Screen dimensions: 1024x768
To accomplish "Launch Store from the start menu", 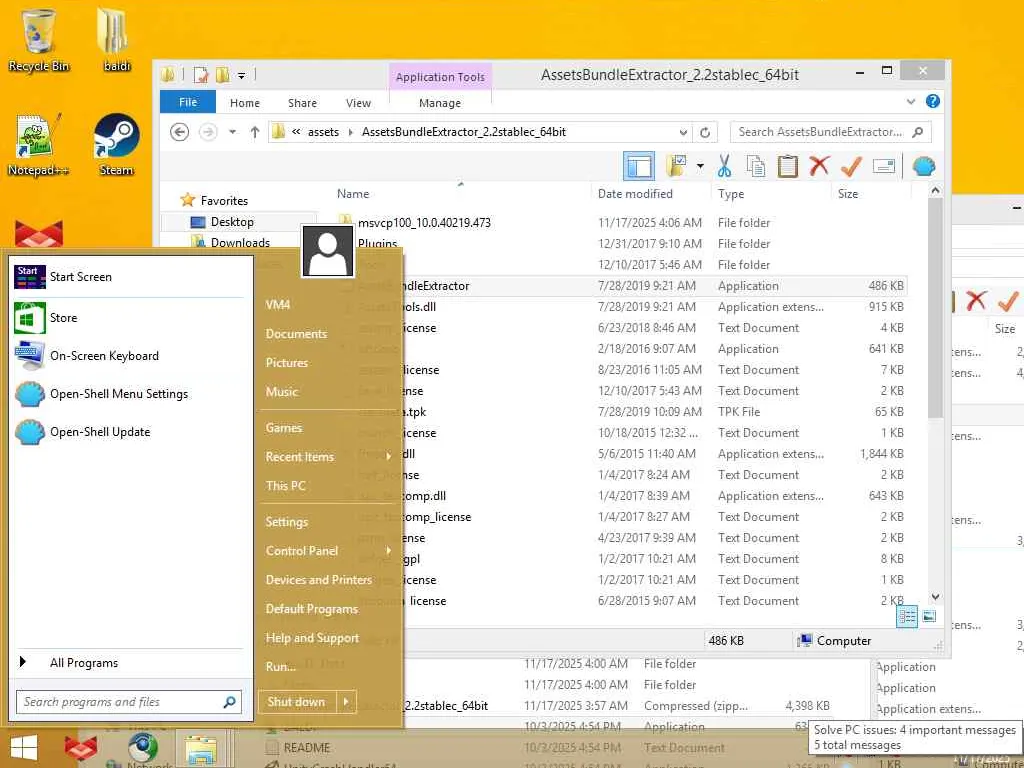I will (129, 318).
